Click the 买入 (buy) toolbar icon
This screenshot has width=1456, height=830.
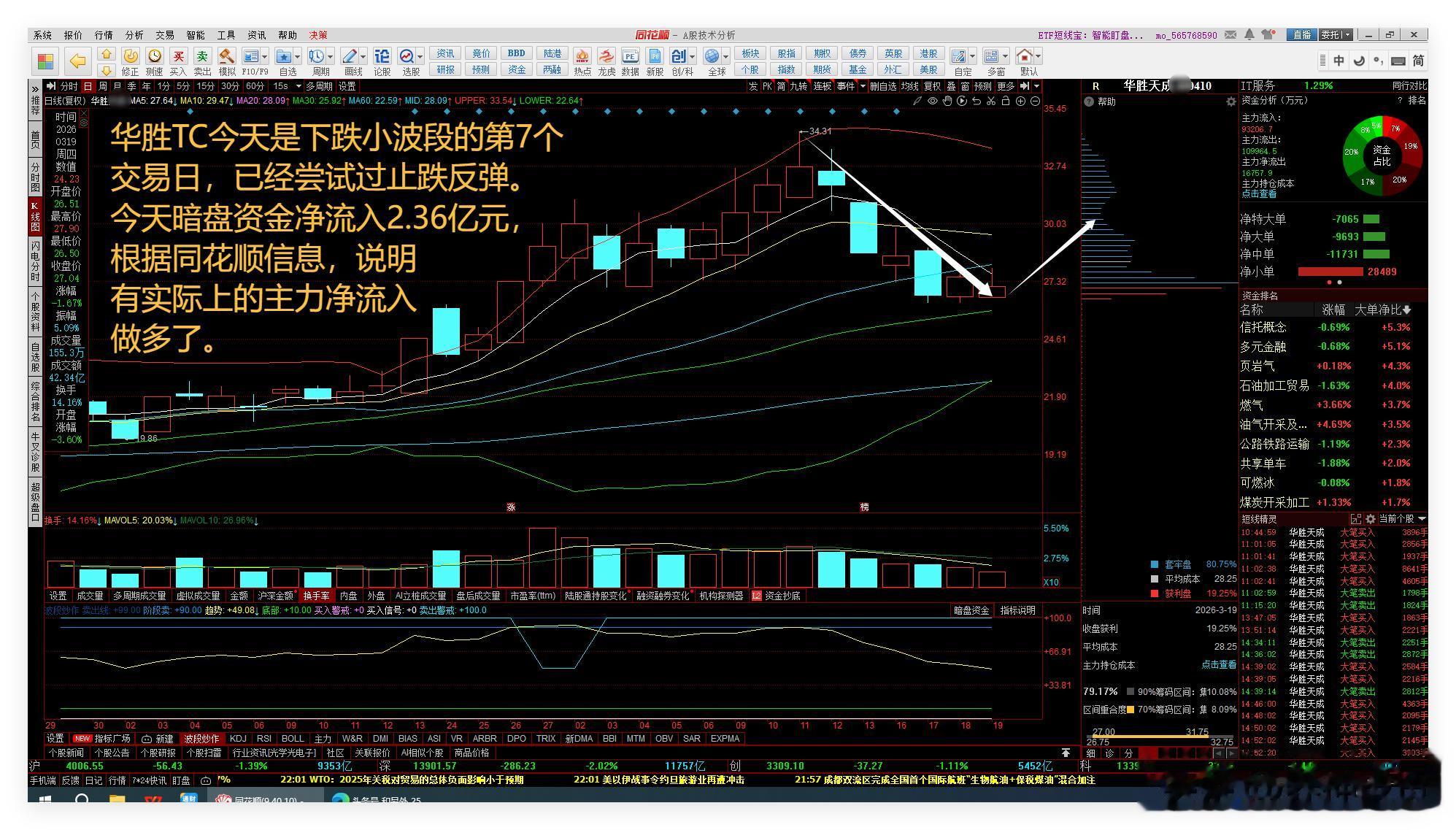click(178, 57)
